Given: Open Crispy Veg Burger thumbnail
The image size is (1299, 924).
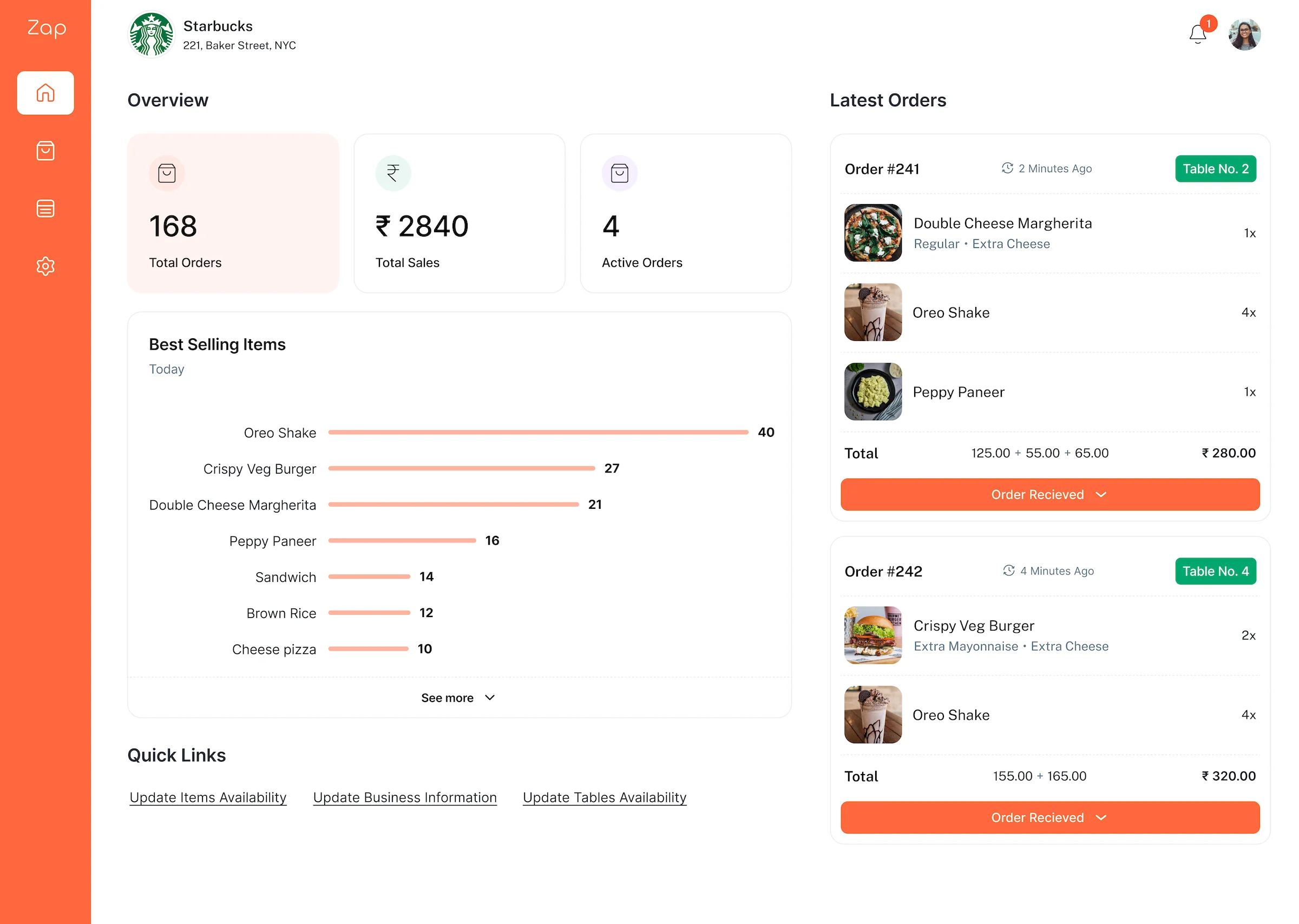Looking at the screenshot, I should pos(873,635).
